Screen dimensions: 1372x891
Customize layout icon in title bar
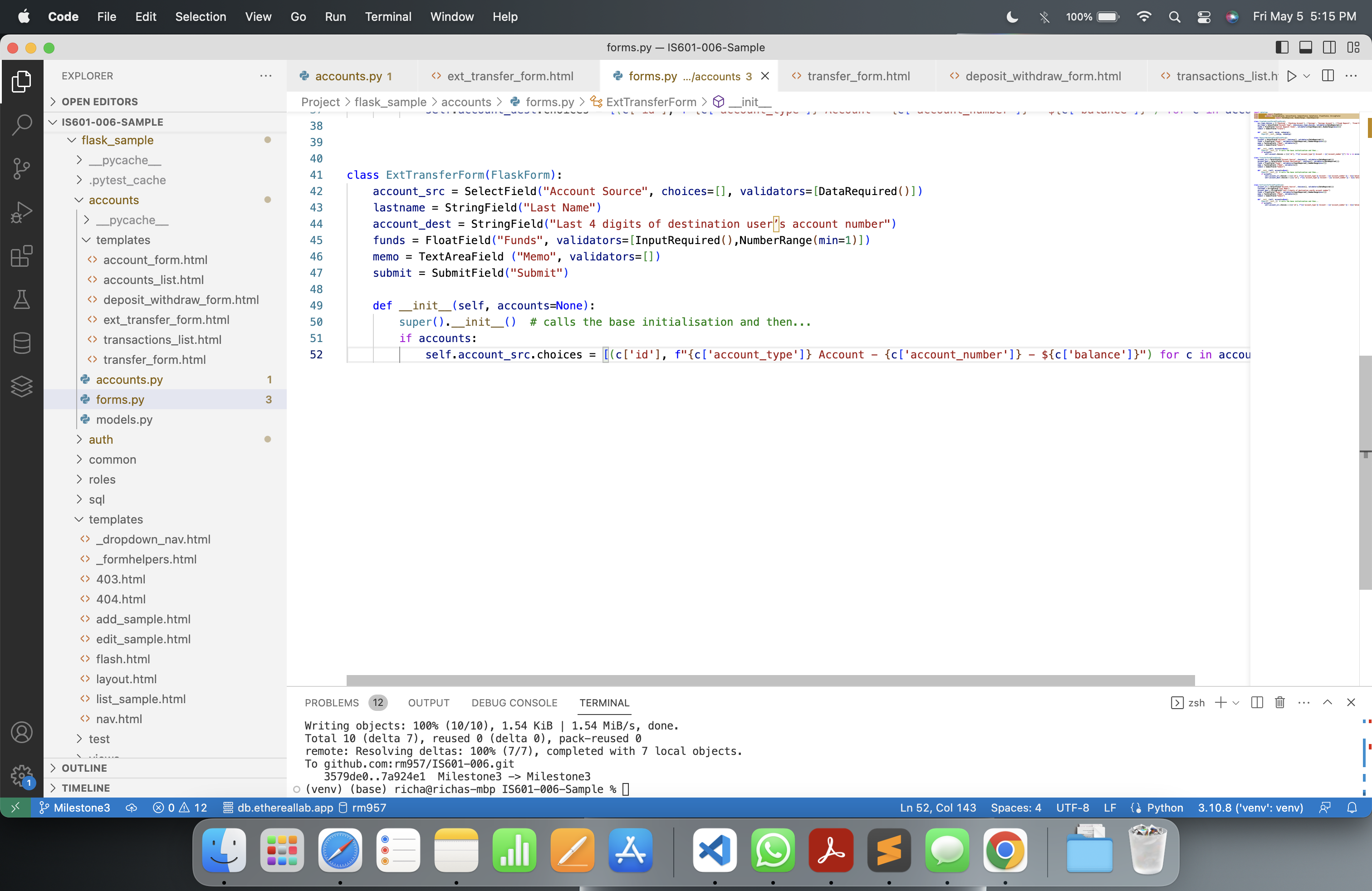point(1353,47)
